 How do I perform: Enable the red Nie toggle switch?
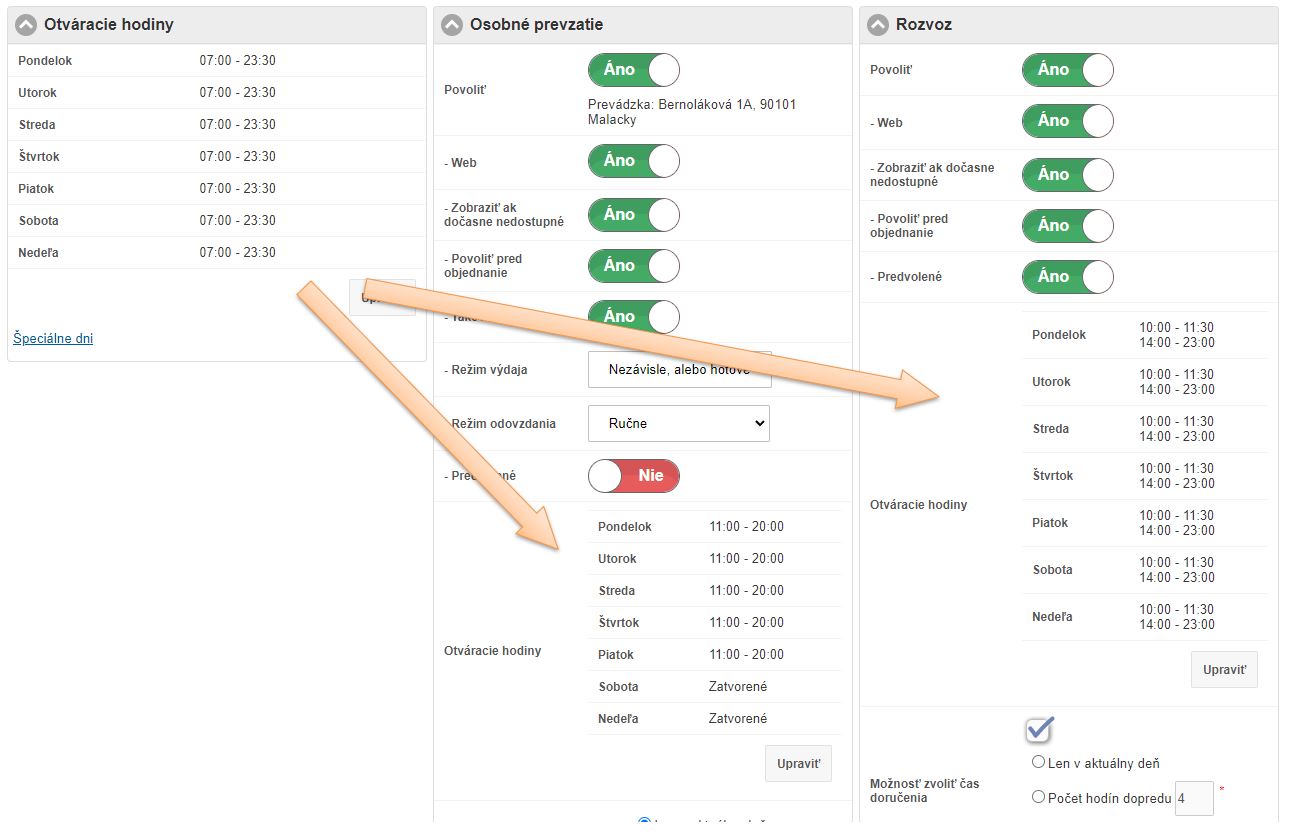coord(633,476)
